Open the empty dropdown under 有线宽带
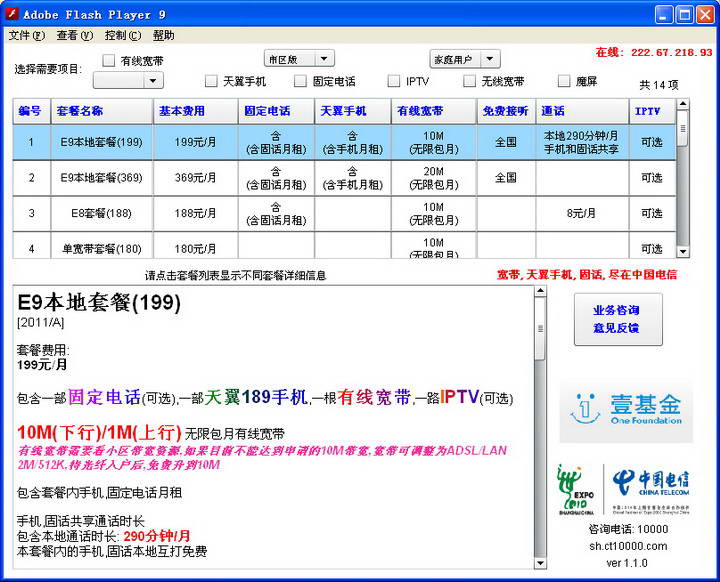 click(128, 81)
